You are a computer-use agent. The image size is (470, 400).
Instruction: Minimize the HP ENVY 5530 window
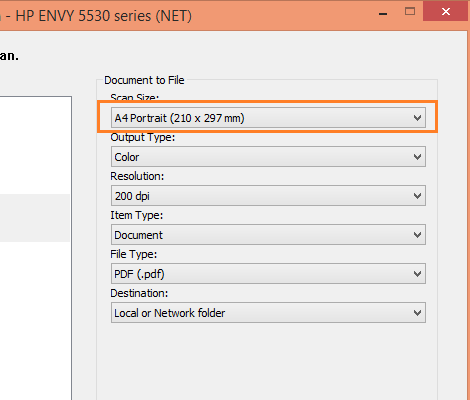point(383,13)
